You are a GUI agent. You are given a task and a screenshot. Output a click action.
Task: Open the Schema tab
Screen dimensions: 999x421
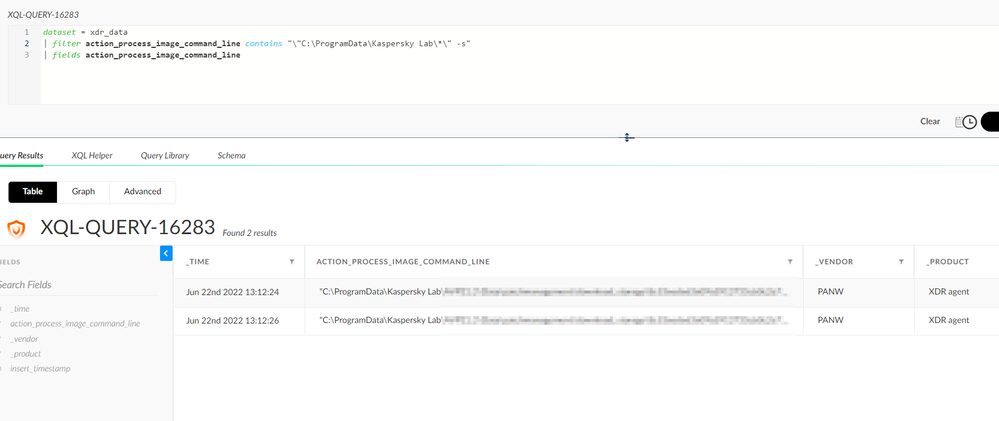[x=231, y=155]
